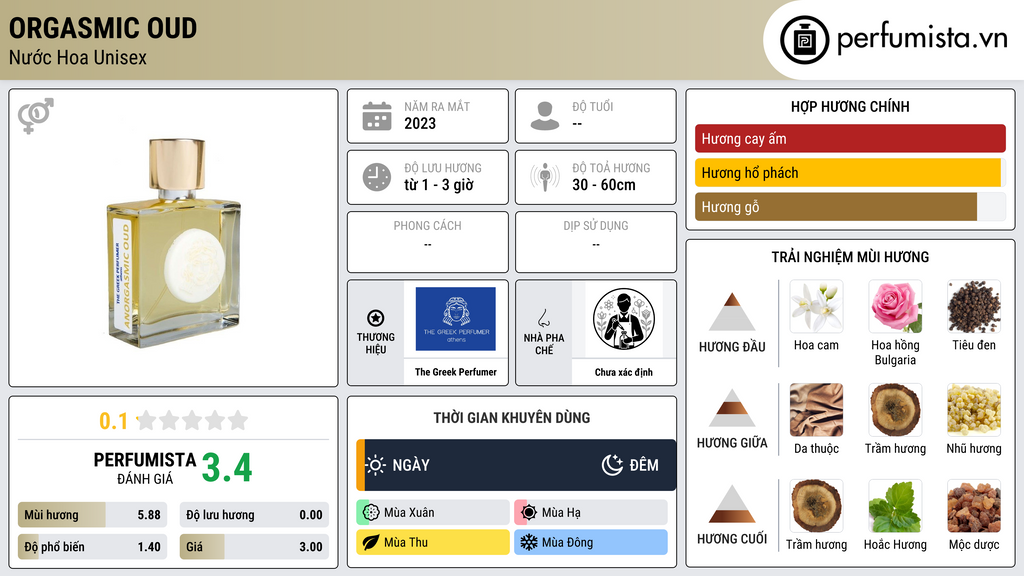The image size is (1024, 576).
Task: Click the release year value 2023
Action: (x=420, y=123)
